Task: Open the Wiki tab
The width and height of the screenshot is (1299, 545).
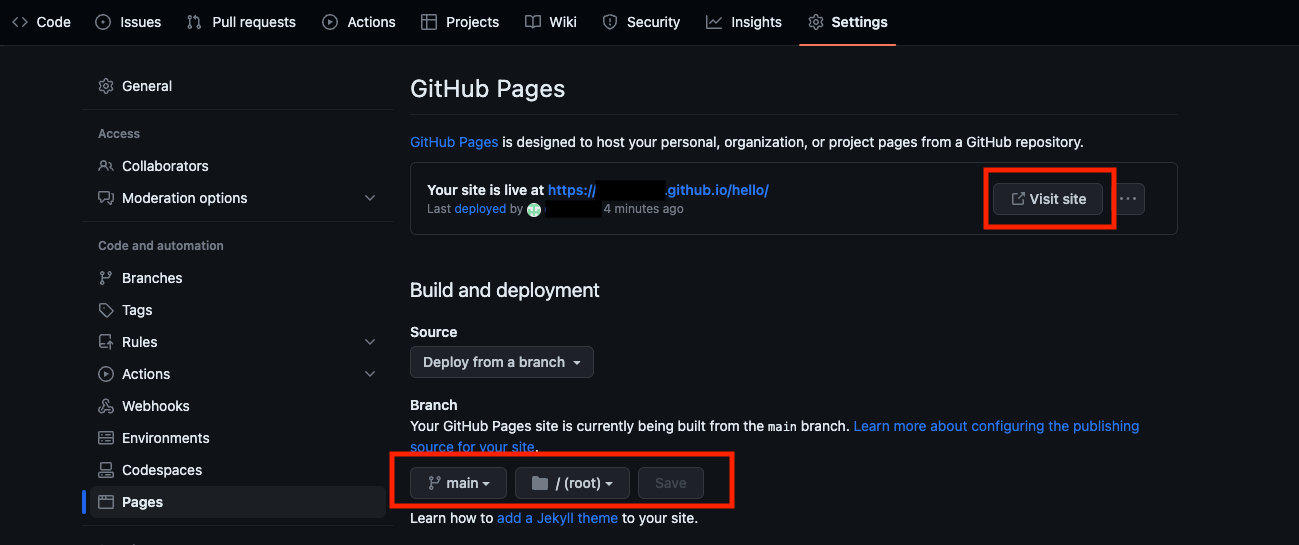Action: pyautogui.click(x=551, y=22)
